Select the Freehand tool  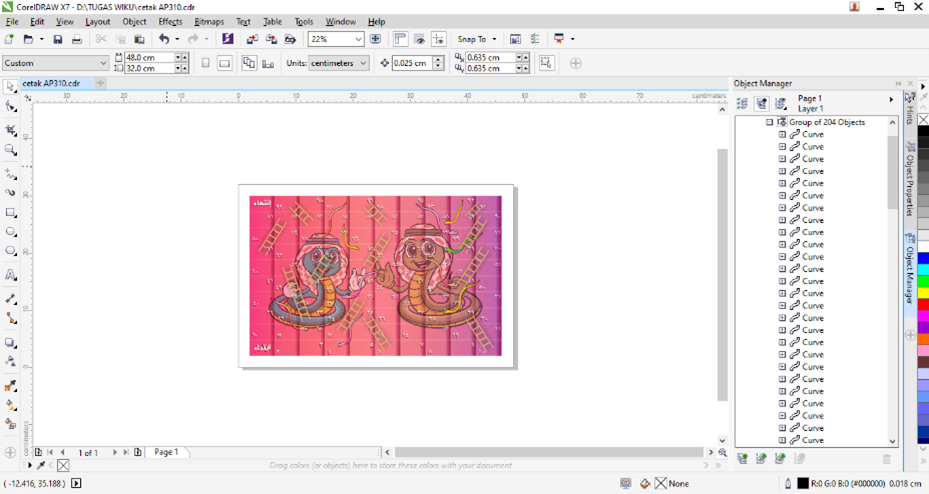10,174
